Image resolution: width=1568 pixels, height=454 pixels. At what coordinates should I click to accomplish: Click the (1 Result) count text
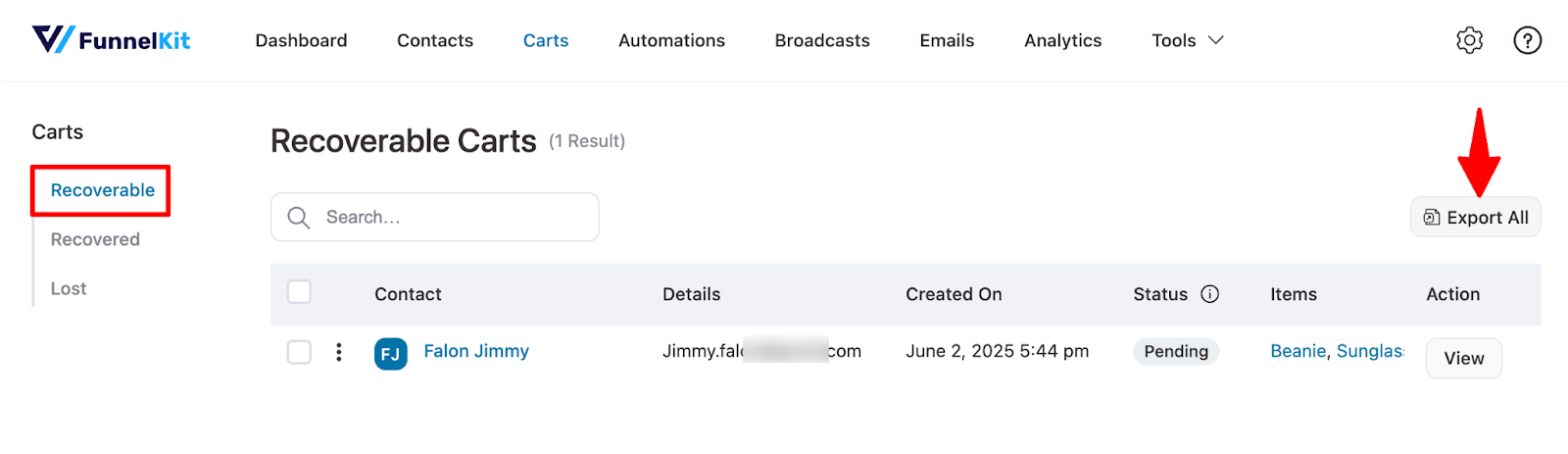587,141
